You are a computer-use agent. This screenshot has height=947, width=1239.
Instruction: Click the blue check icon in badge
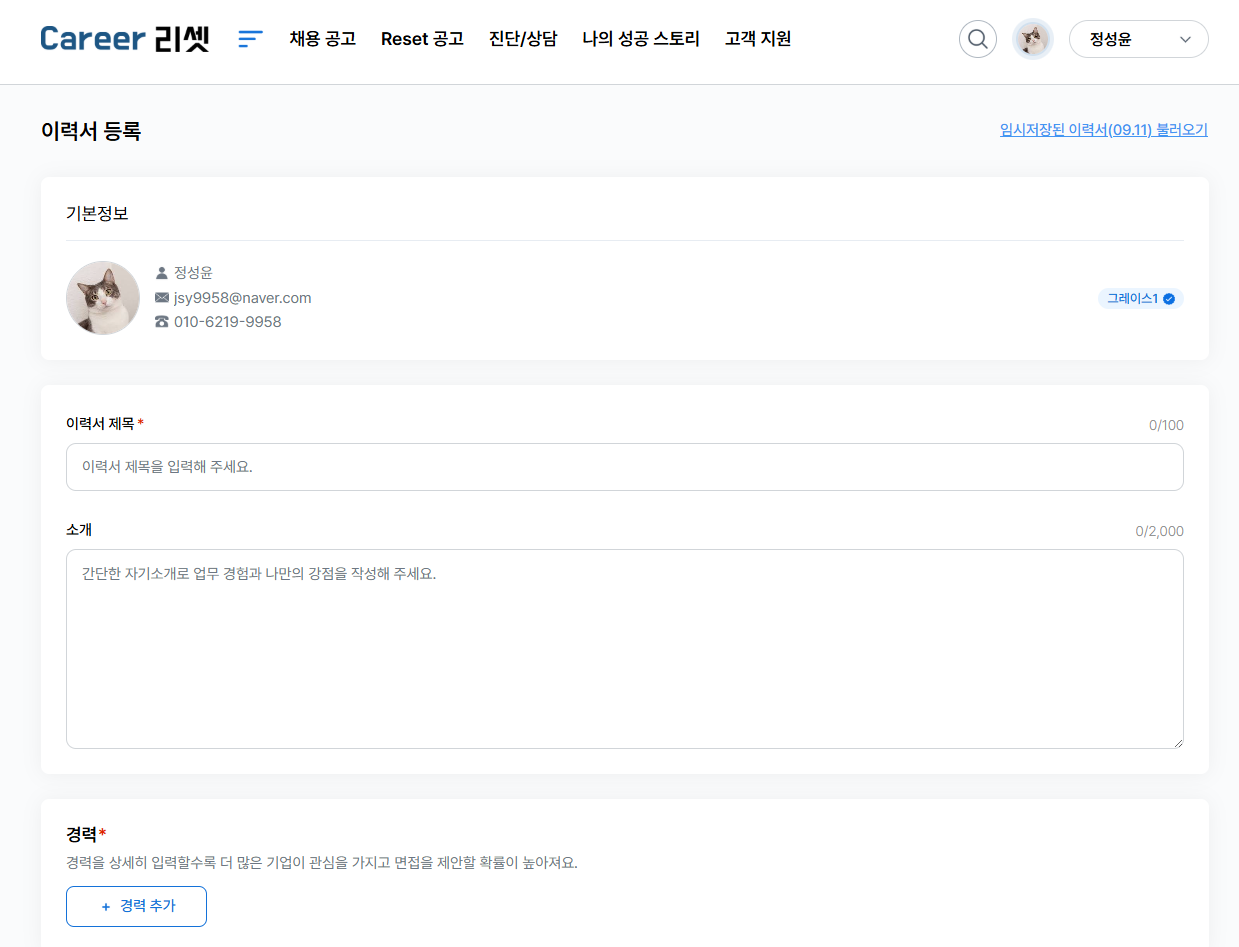[1169, 299]
